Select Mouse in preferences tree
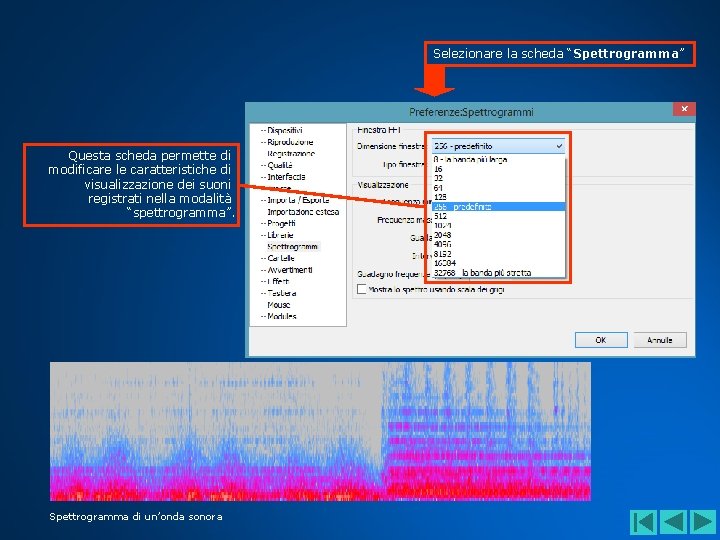 coord(279,304)
